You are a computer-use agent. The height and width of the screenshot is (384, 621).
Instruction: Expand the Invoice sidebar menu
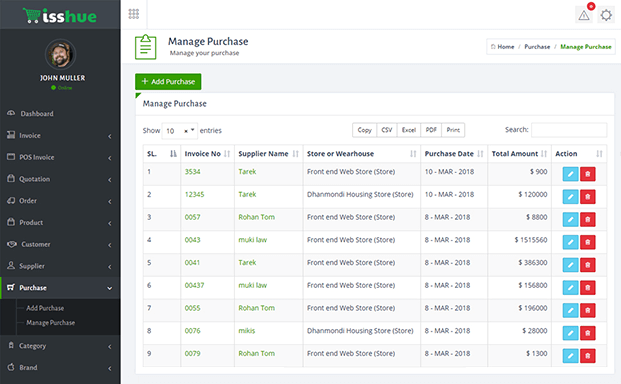click(60, 135)
